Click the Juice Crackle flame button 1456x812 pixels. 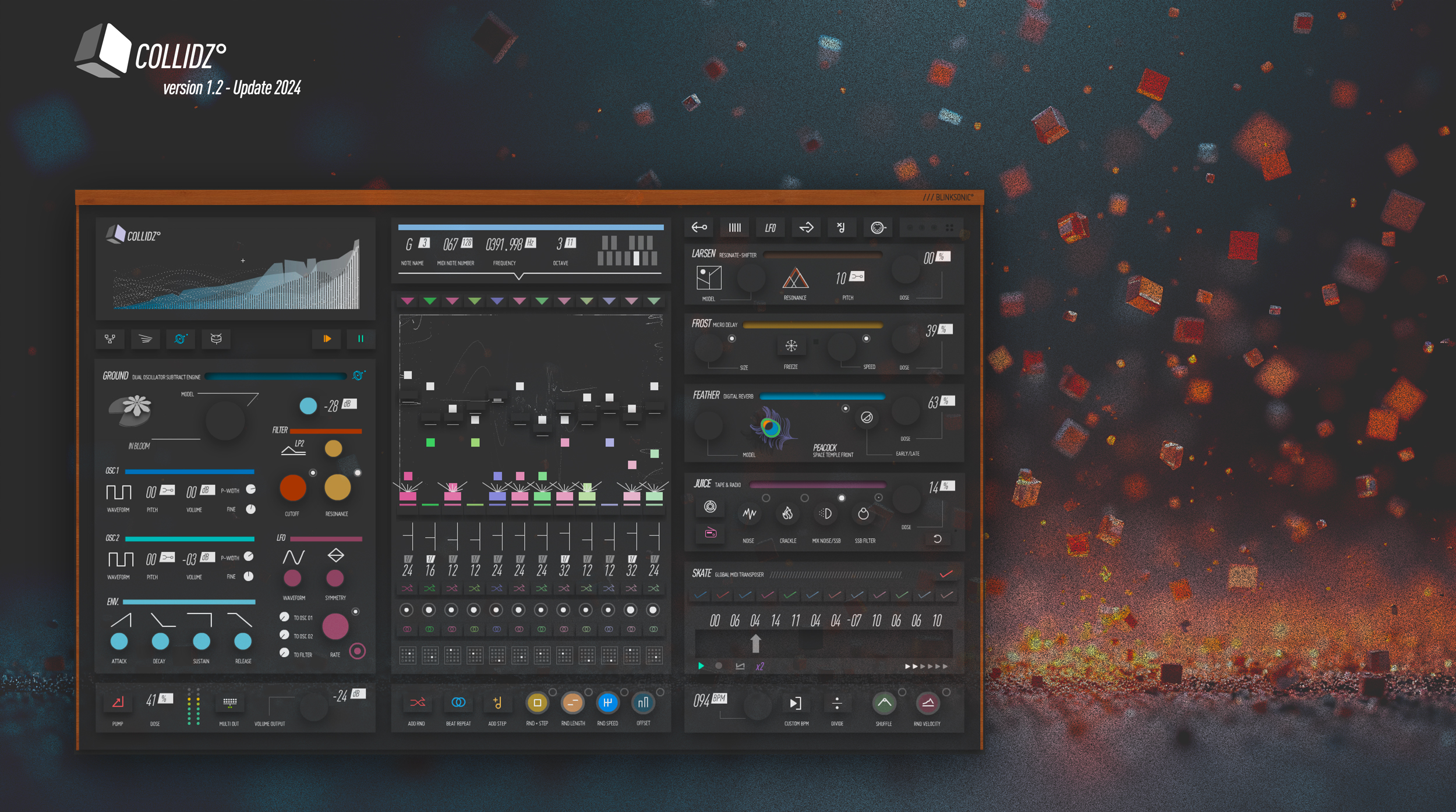pos(787,513)
